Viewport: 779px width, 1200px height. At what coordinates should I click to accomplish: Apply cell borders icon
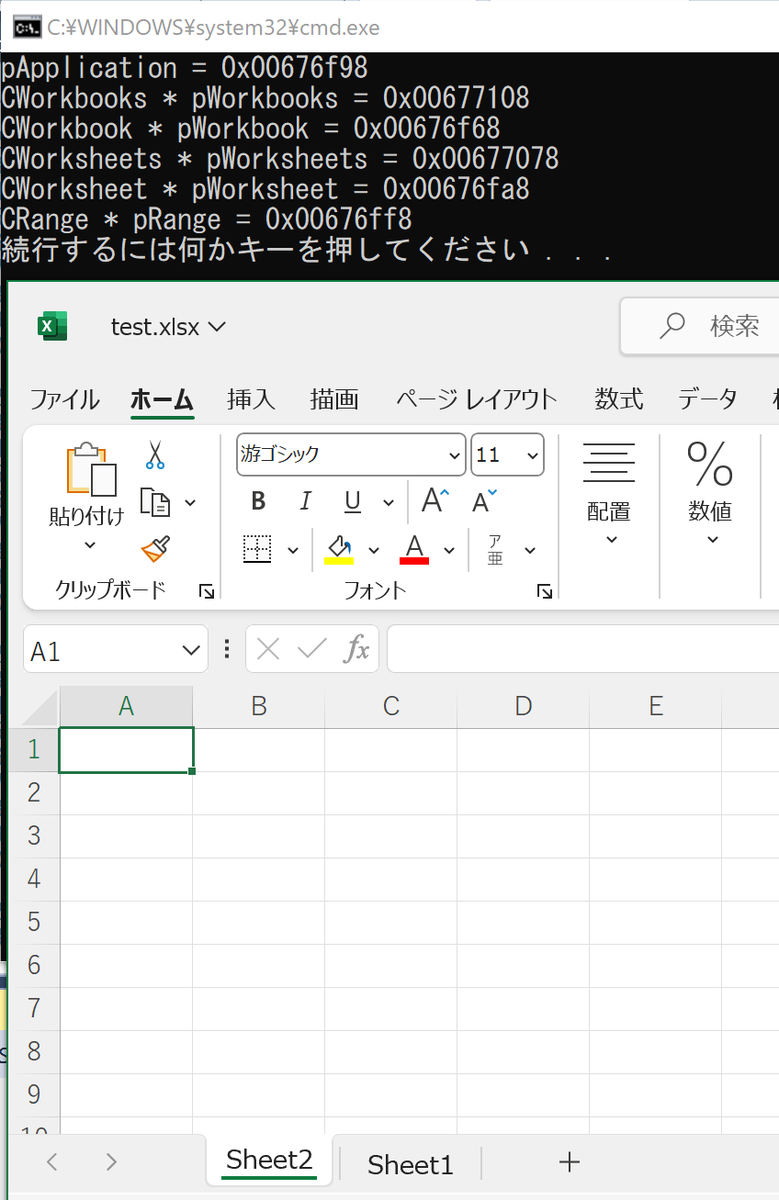258,548
